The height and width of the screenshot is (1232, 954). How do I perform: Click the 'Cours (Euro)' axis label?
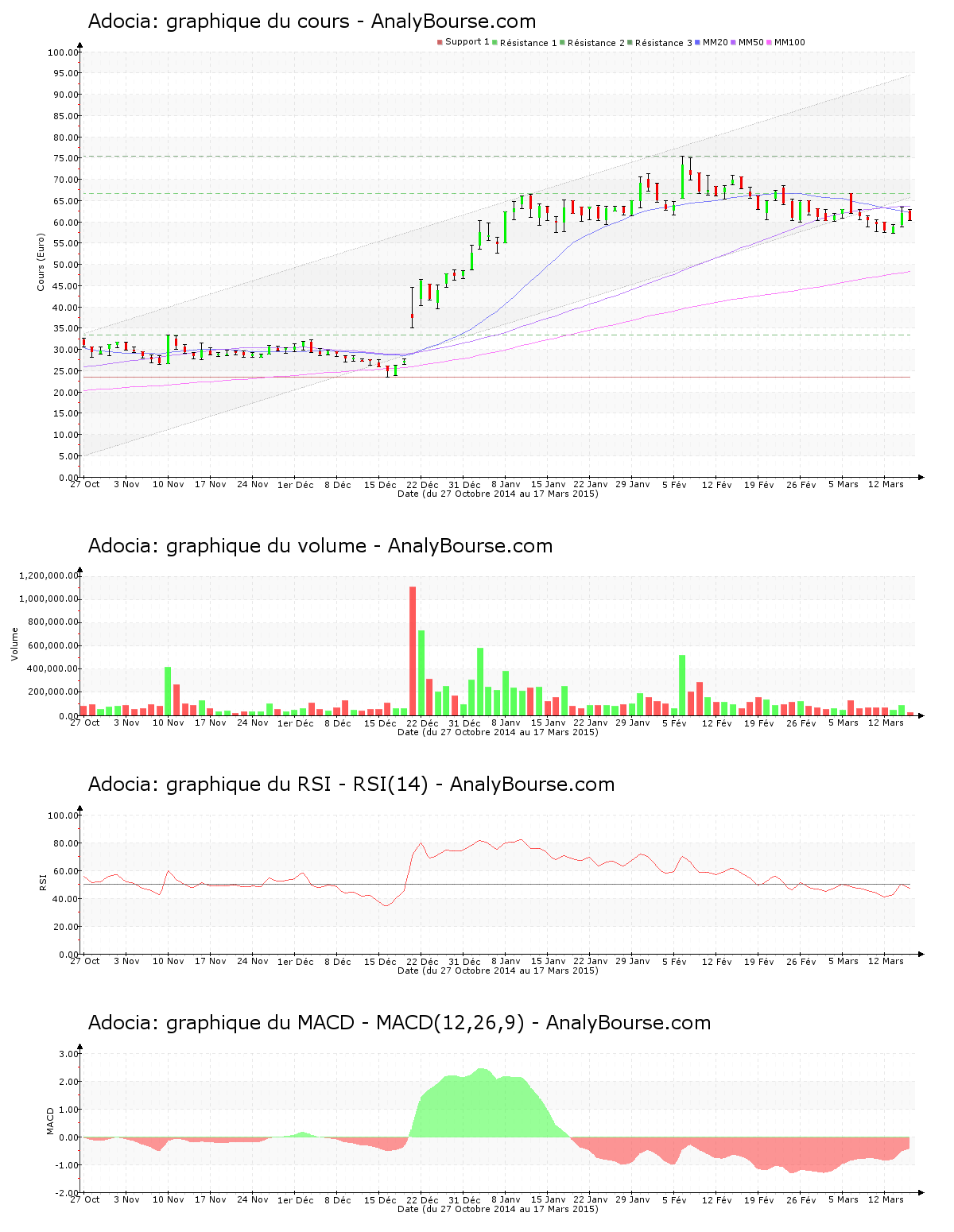pyautogui.click(x=41, y=262)
